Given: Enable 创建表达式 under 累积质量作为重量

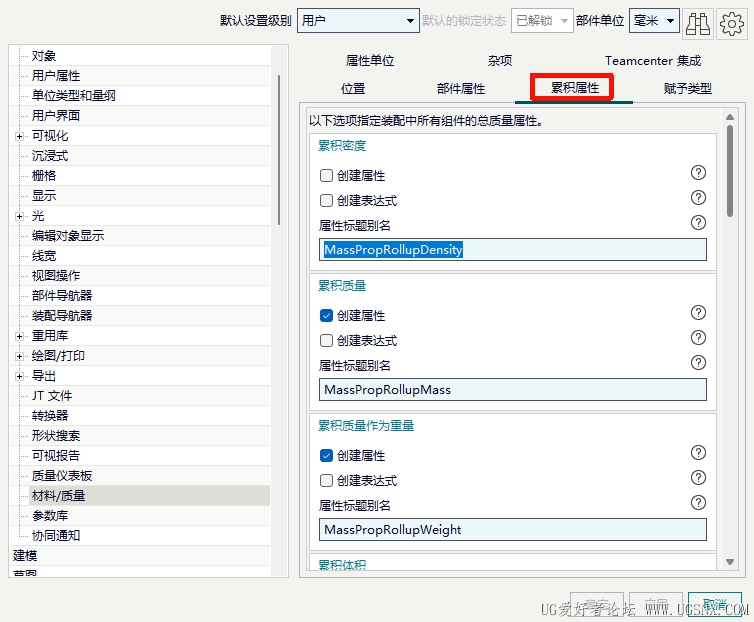Looking at the screenshot, I should [326, 481].
